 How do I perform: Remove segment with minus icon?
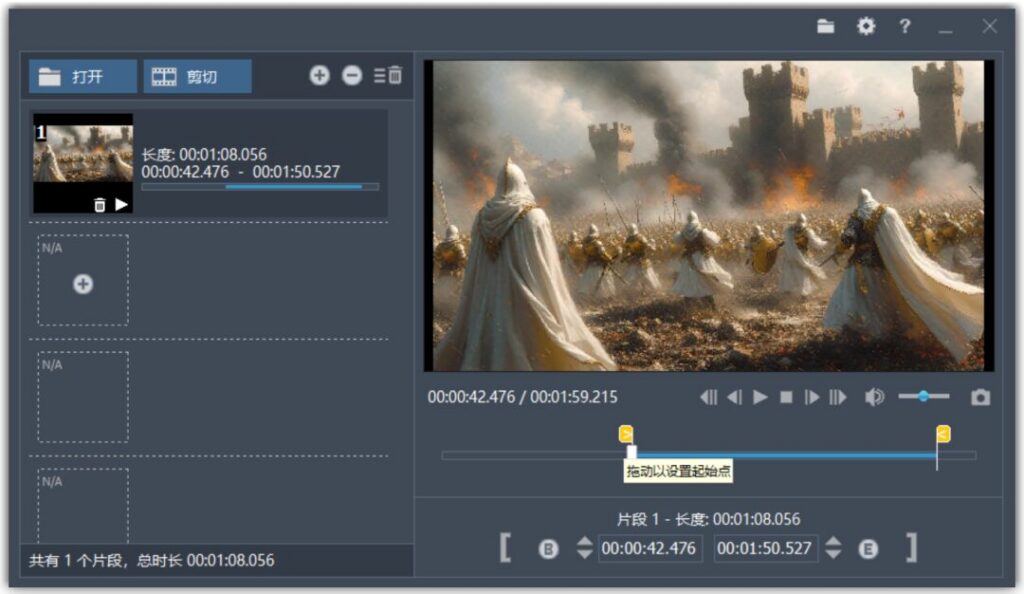352,76
